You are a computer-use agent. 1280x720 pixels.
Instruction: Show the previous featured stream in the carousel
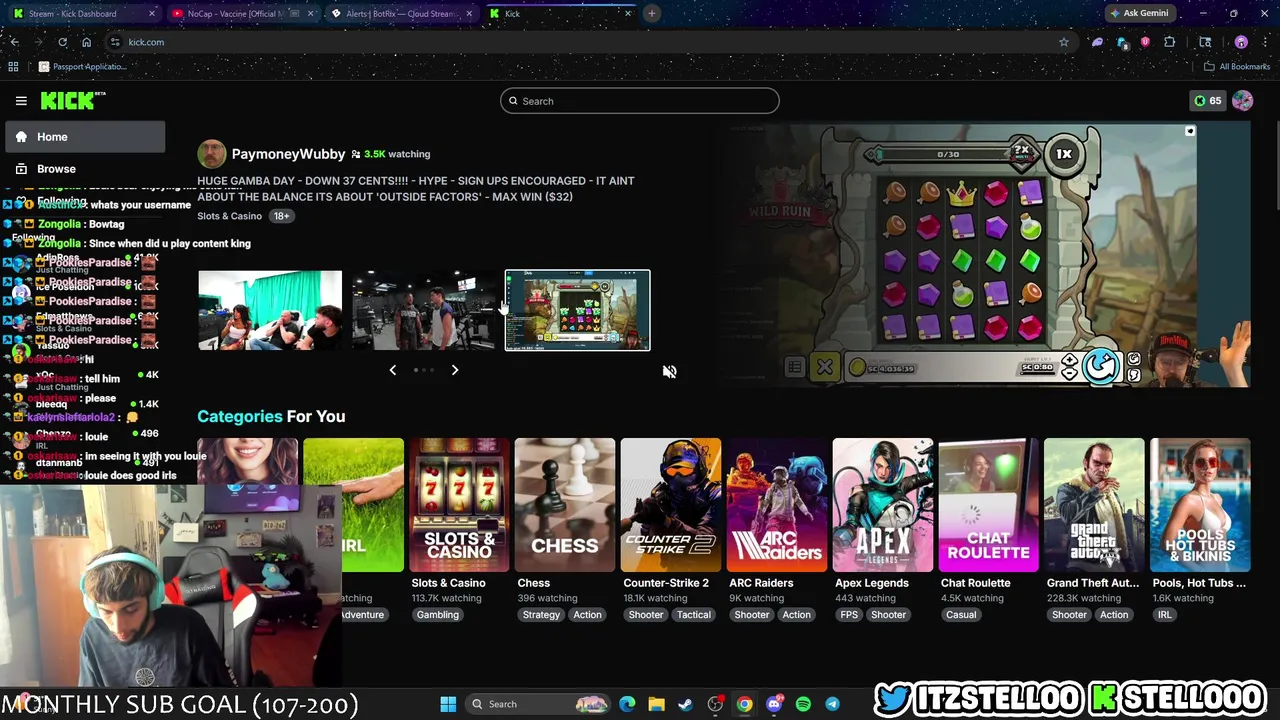(x=392, y=370)
